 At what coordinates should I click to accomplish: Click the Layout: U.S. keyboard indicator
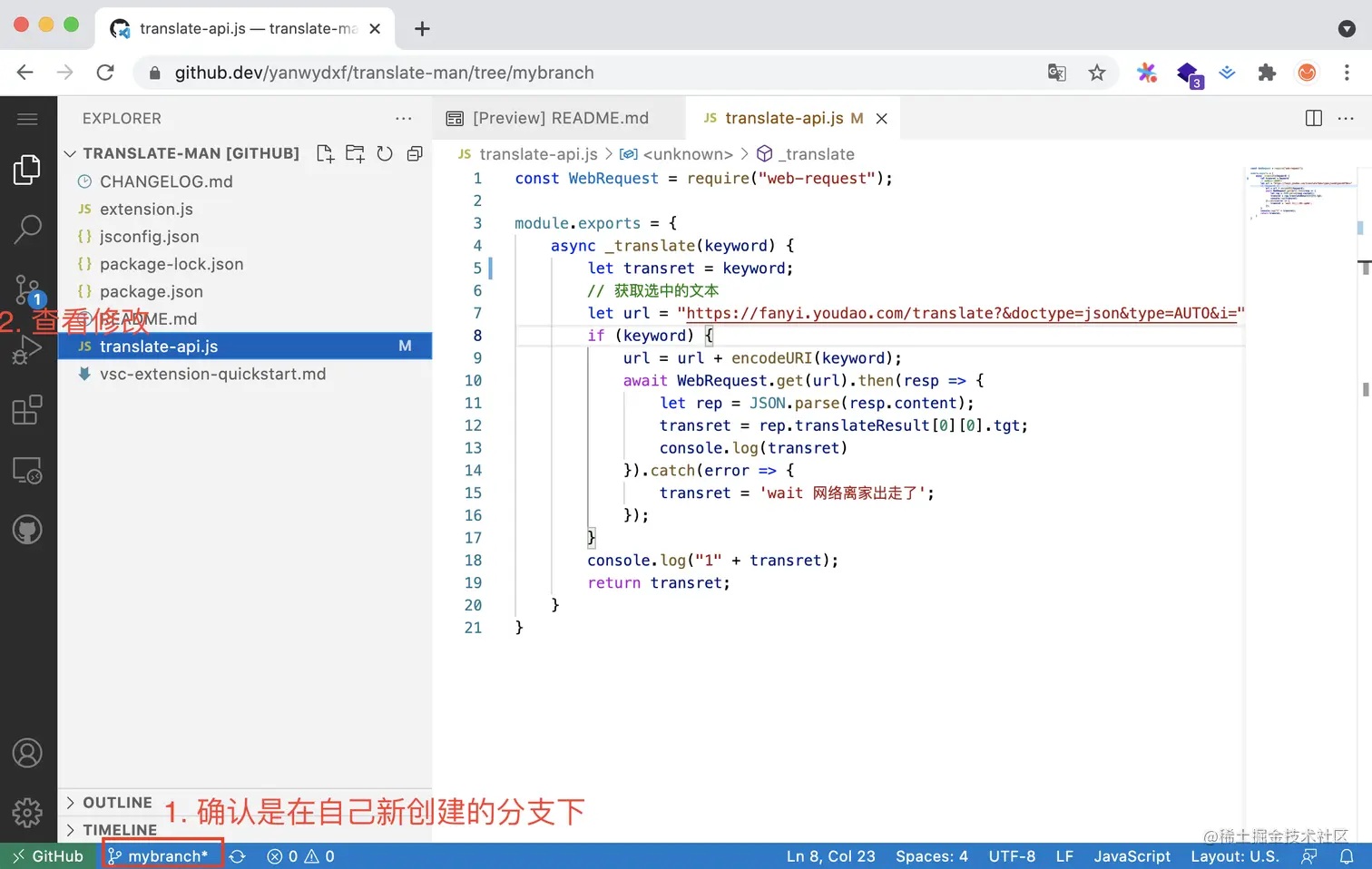pyautogui.click(x=1235, y=856)
